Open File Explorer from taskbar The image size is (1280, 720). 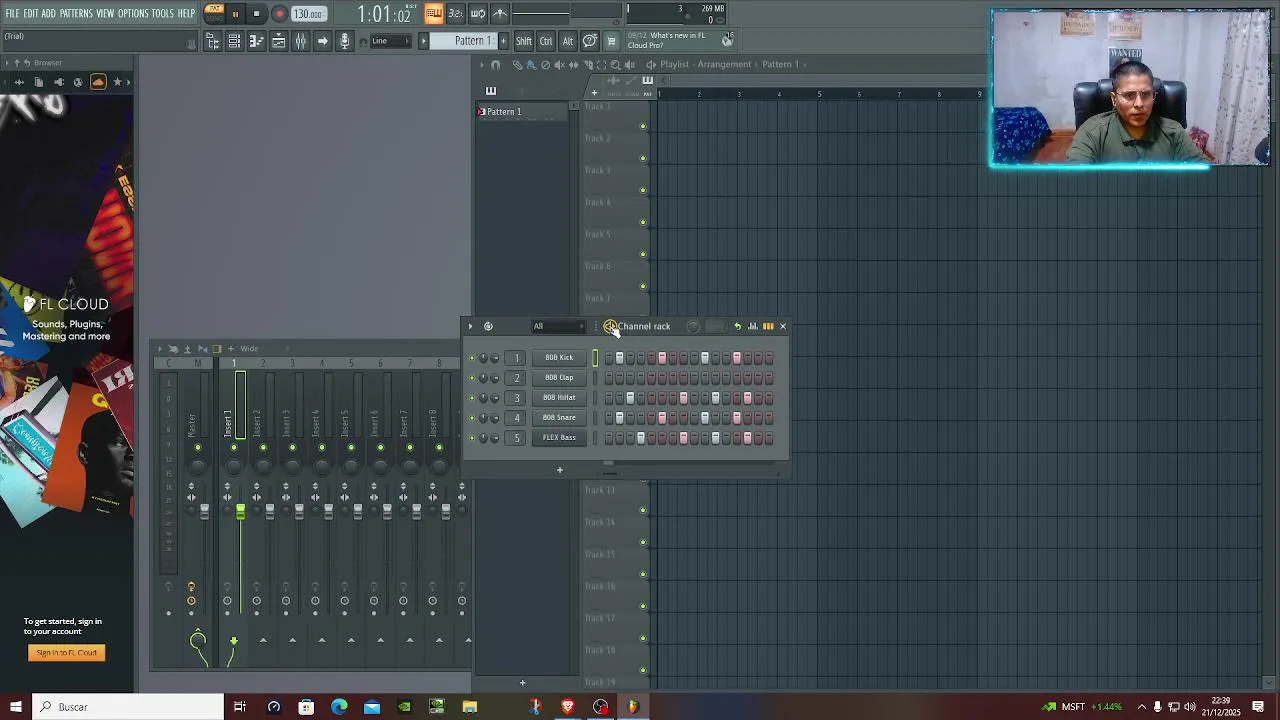pyautogui.click(x=470, y=707)
